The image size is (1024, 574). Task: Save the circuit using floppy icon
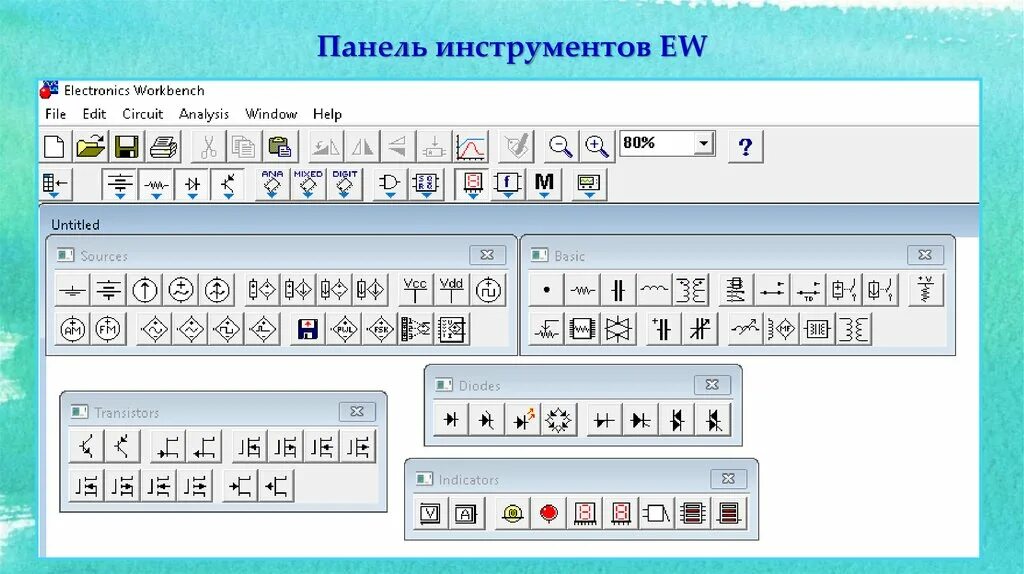[x=127, y=146]
